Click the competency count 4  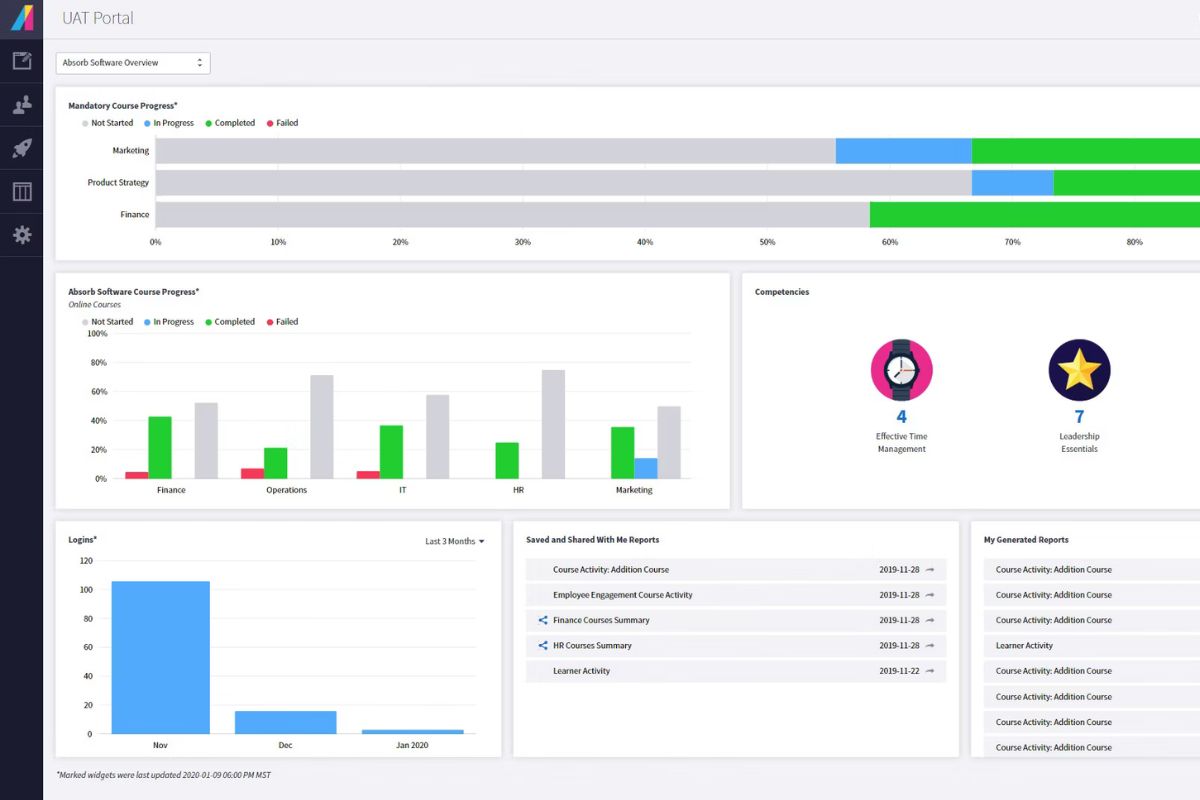[901, 417]
